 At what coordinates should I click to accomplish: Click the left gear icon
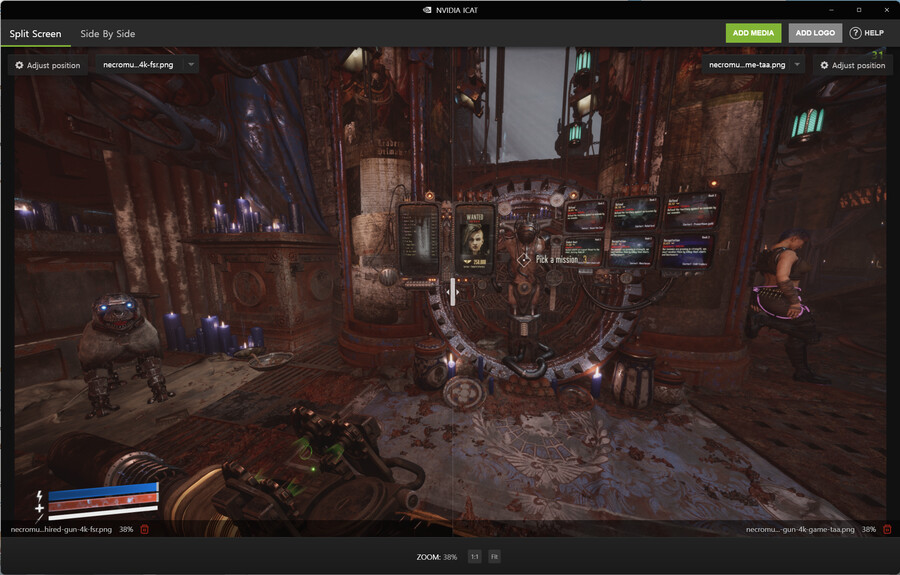[19, 65]
